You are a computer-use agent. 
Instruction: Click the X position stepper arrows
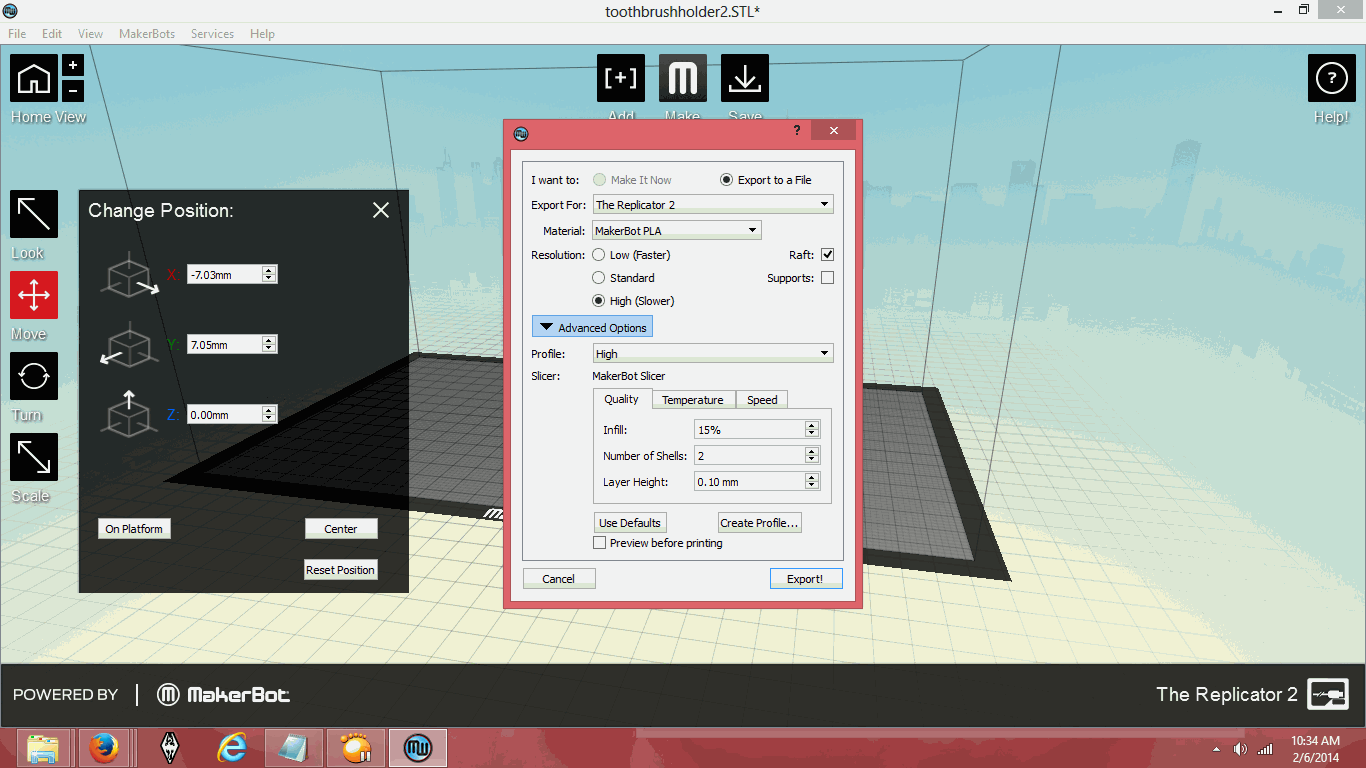click(269, 274)
